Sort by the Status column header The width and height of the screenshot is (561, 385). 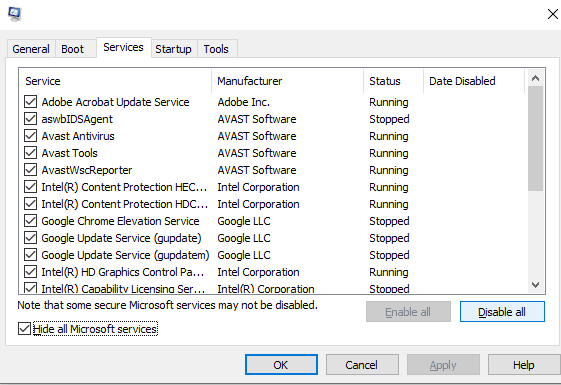pos(394,81)
